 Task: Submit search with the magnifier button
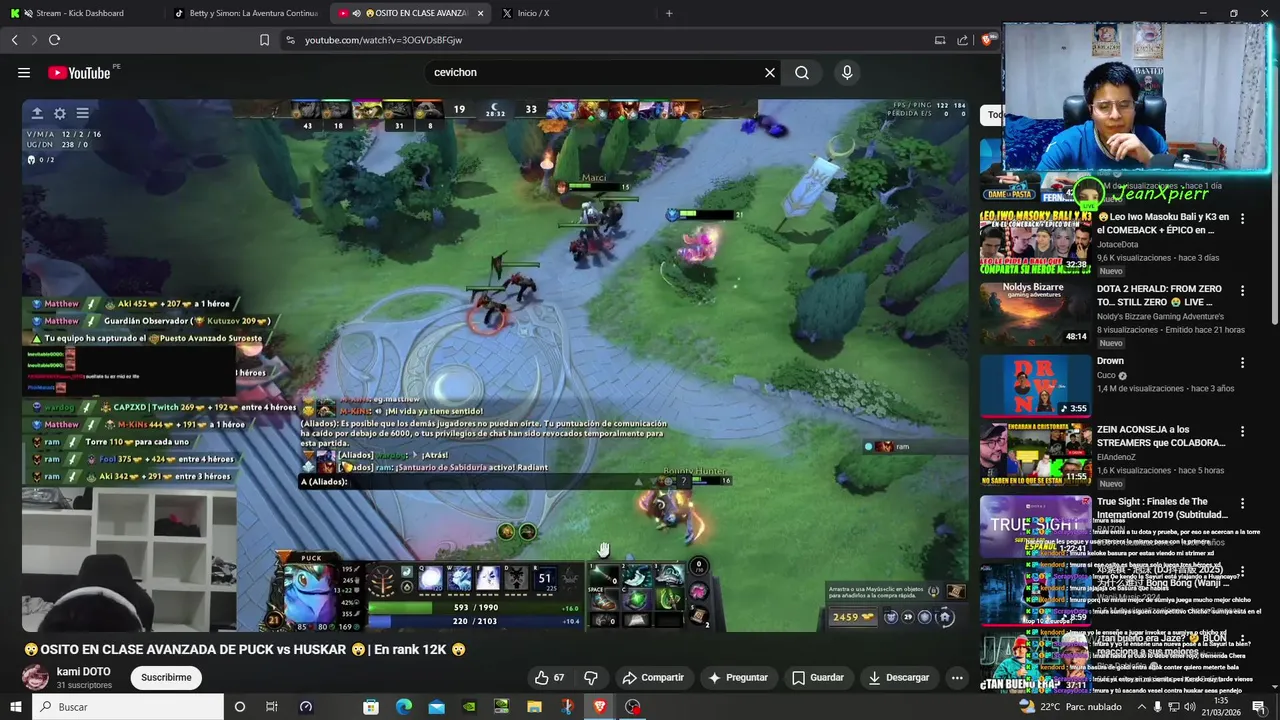tap(802, 72)
